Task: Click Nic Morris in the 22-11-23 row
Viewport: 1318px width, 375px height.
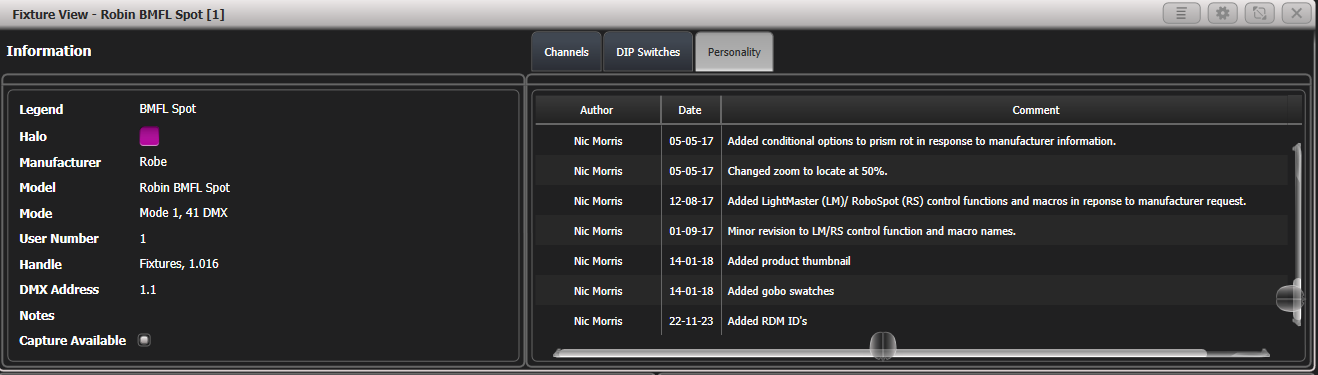Action: click(598, 321)
